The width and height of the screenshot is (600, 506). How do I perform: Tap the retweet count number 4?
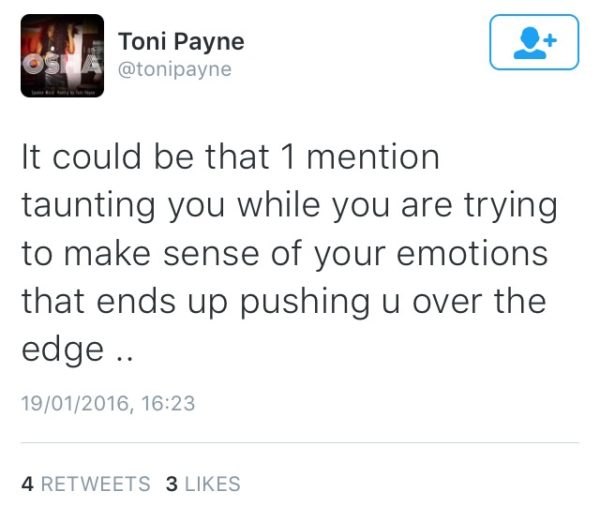(28, 483)
